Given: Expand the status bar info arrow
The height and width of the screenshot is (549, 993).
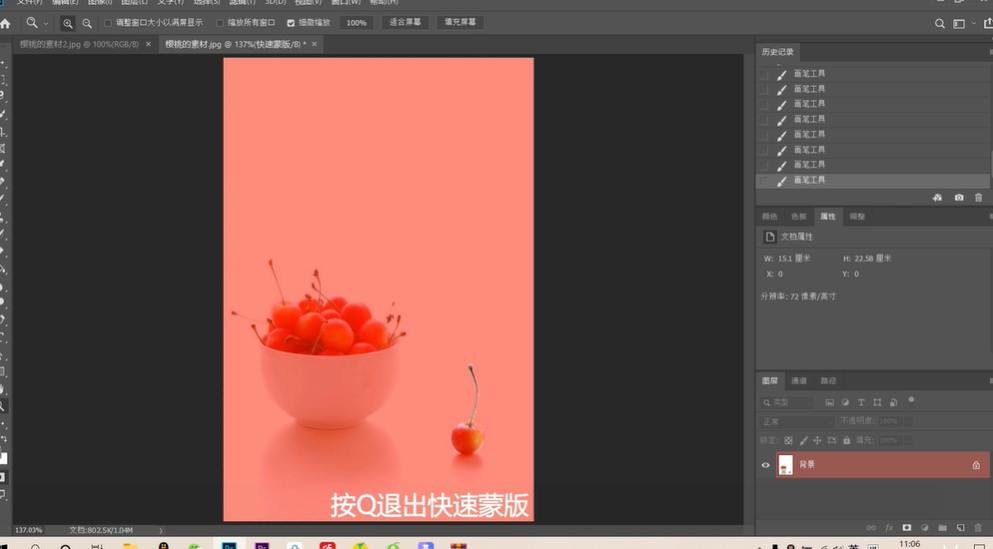Looking at the screenshot, I should 161,531.
